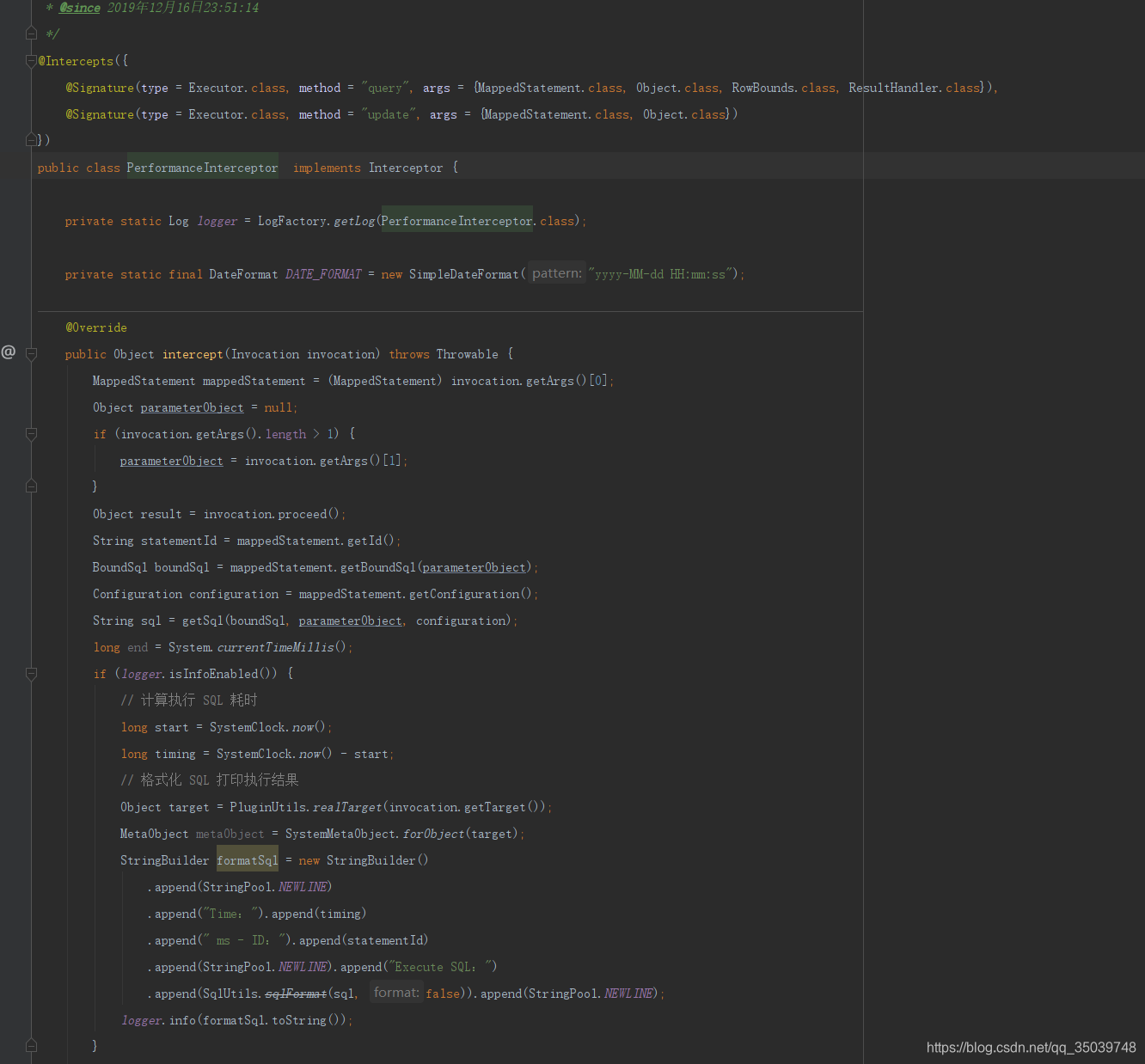
Task: Click the "query" string literal
Action: tap(387, 88)
